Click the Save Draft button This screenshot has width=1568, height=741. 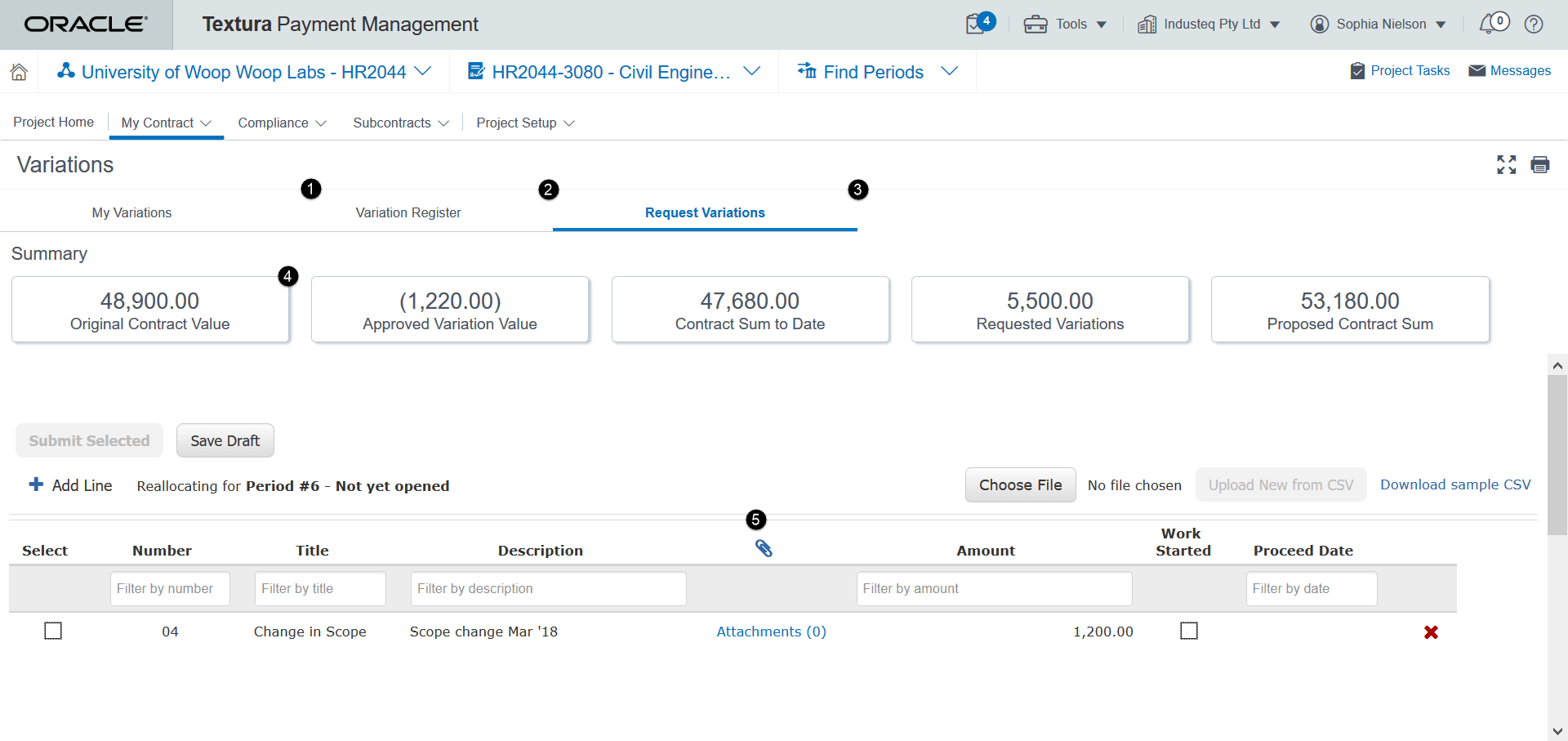click(x=225, y=440)
